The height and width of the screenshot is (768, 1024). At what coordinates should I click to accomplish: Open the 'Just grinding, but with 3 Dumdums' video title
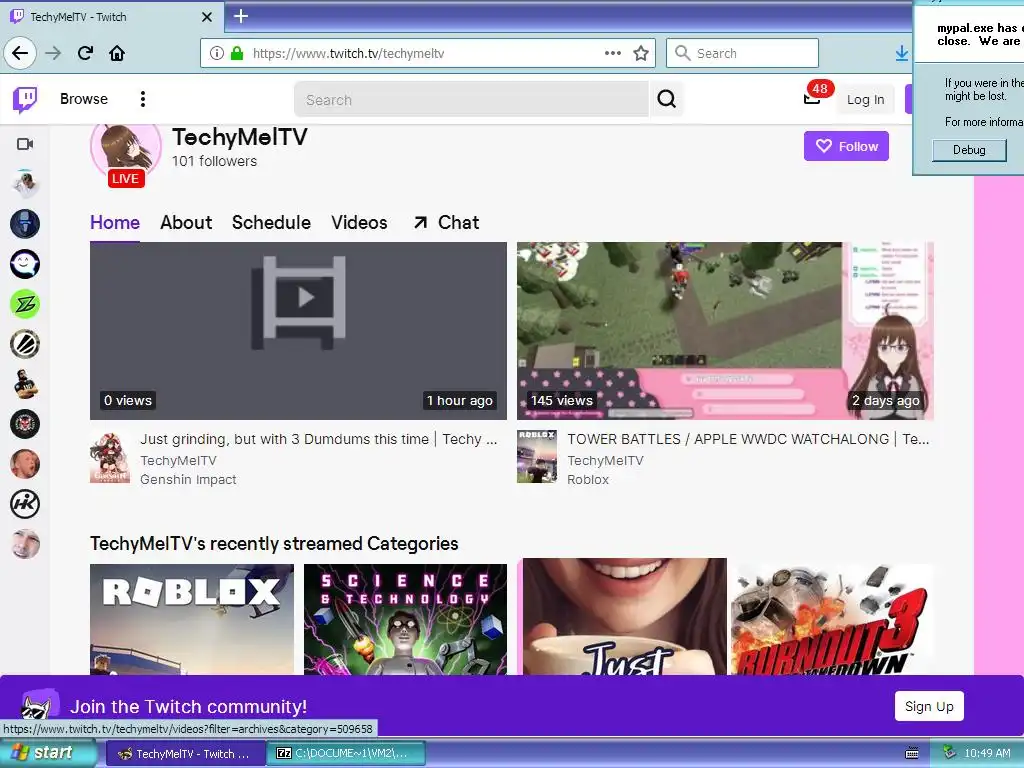319,439
